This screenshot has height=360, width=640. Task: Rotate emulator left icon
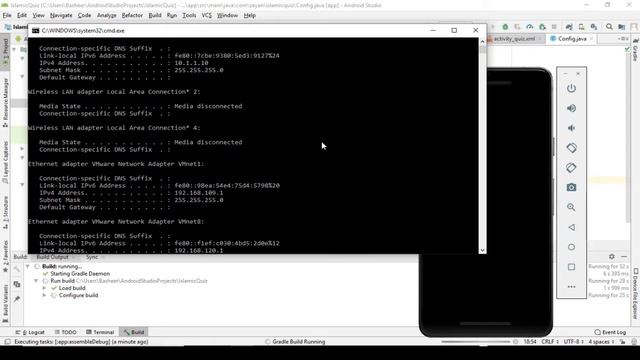[571, 148]
